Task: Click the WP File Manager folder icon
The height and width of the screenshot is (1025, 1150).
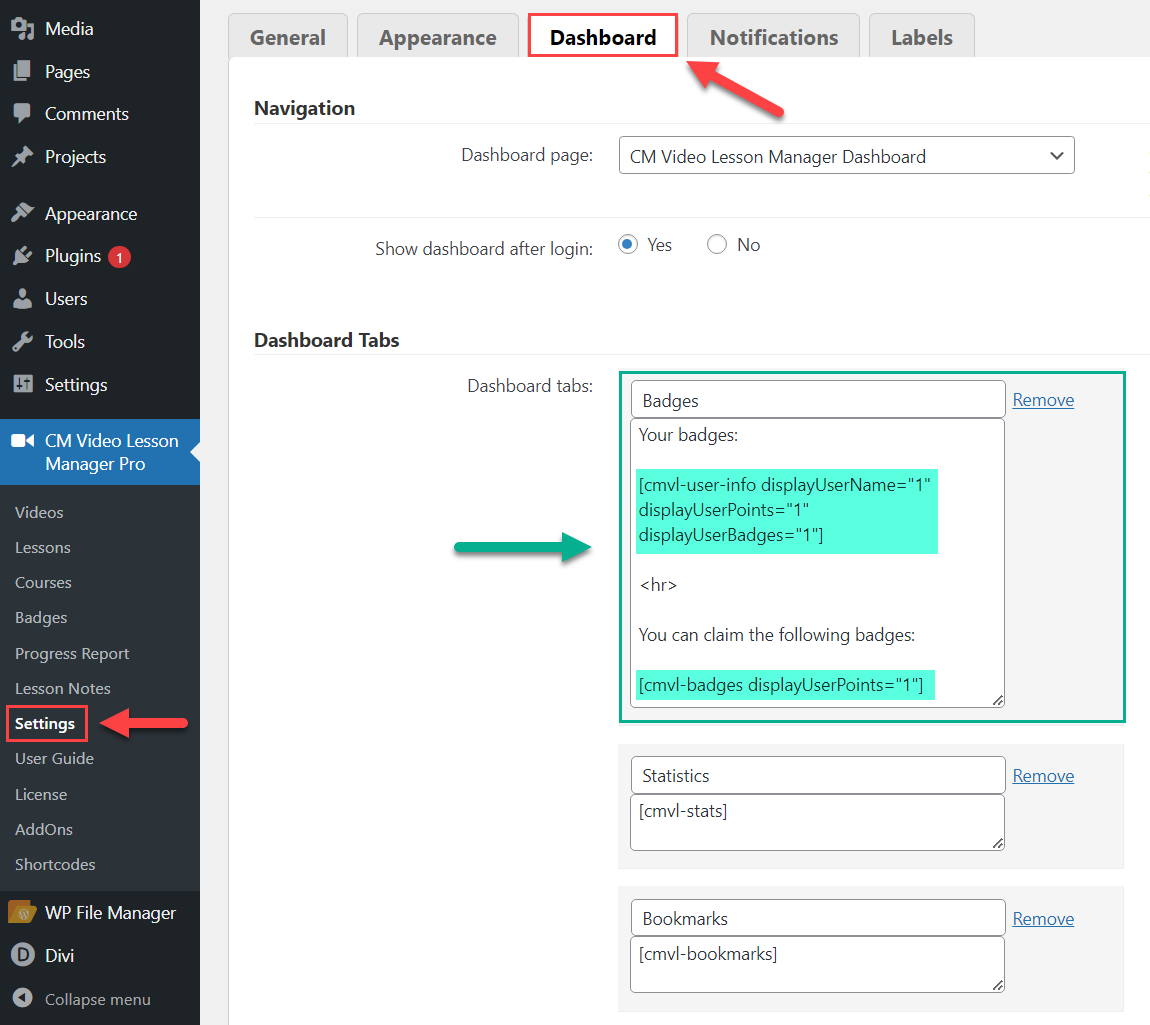Action: tap(23, 912)
